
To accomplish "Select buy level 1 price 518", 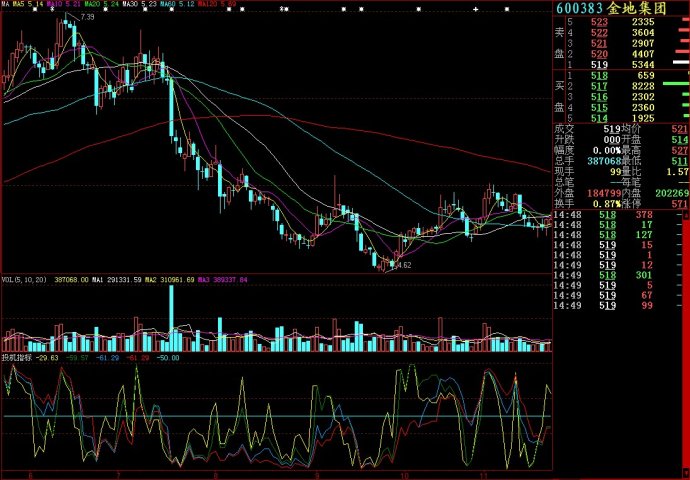I will (x=599, y=76).
